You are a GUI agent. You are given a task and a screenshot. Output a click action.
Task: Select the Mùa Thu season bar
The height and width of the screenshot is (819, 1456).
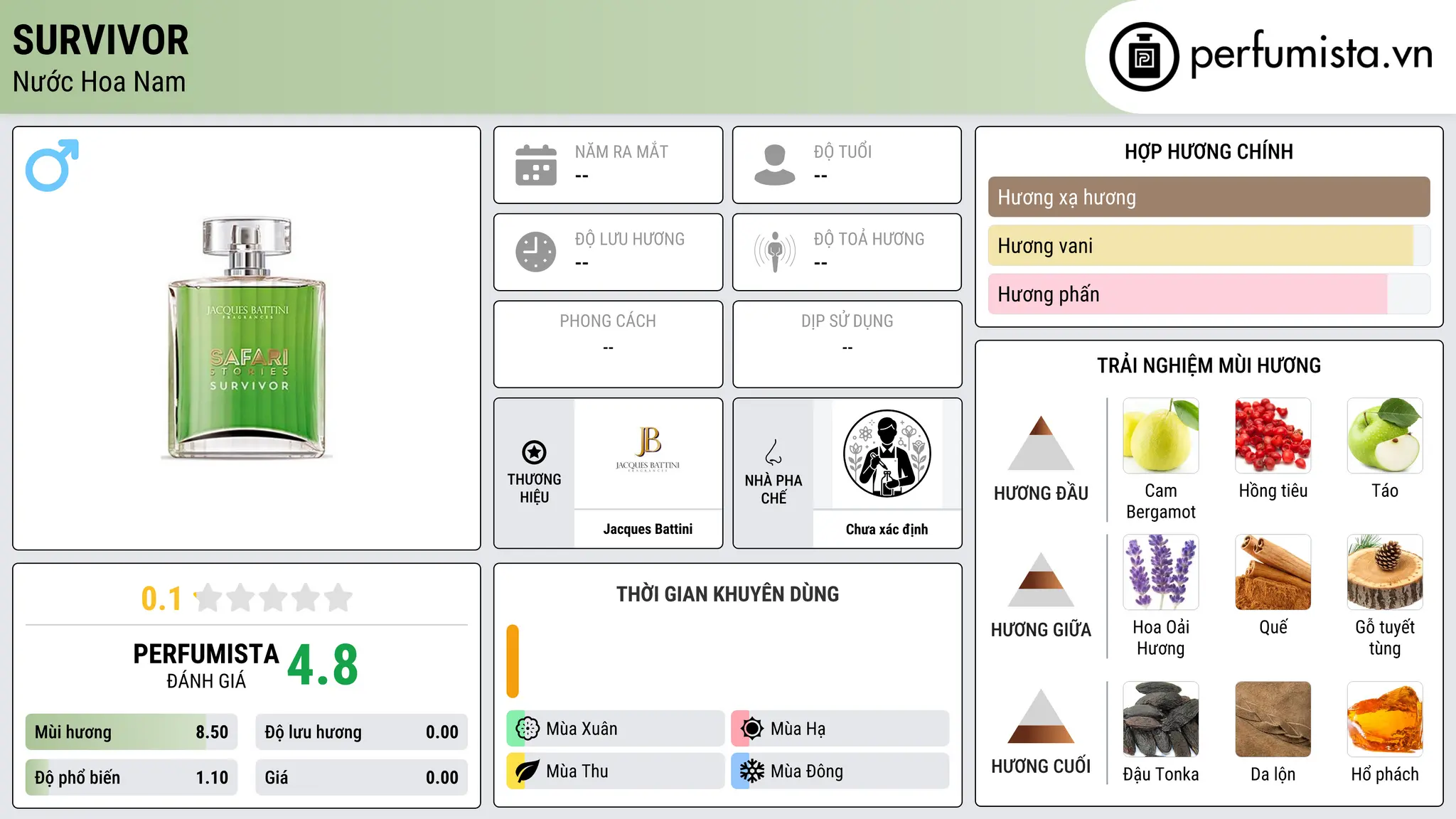(x=615, y=771)
